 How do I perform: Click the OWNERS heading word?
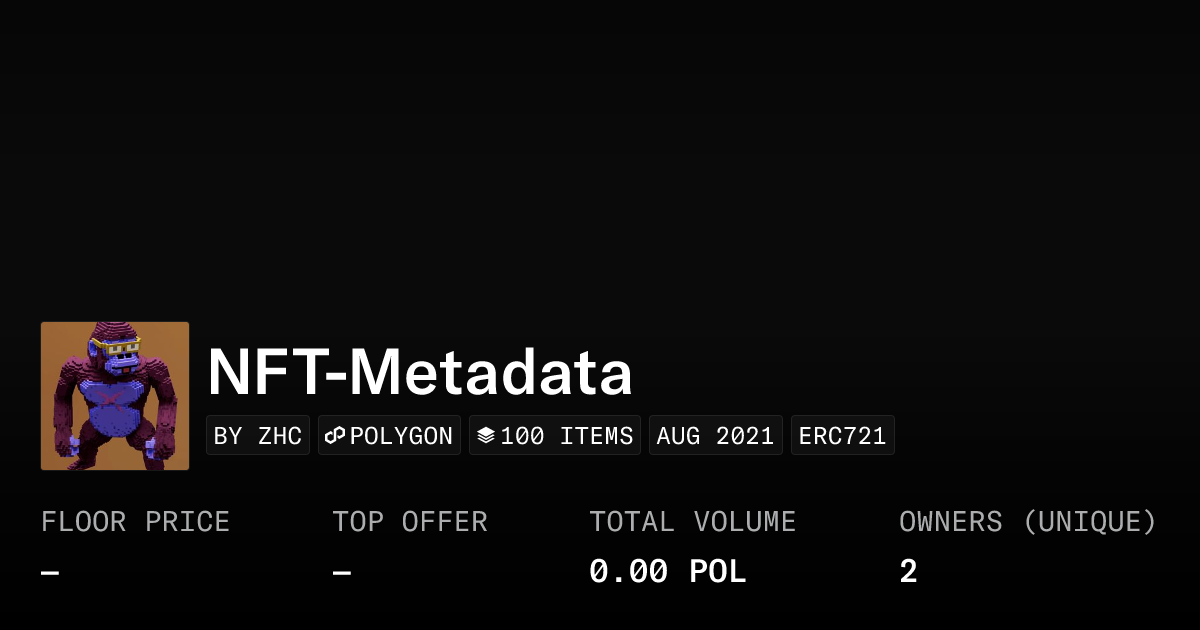pyautogui.click(x=951, y=522)
